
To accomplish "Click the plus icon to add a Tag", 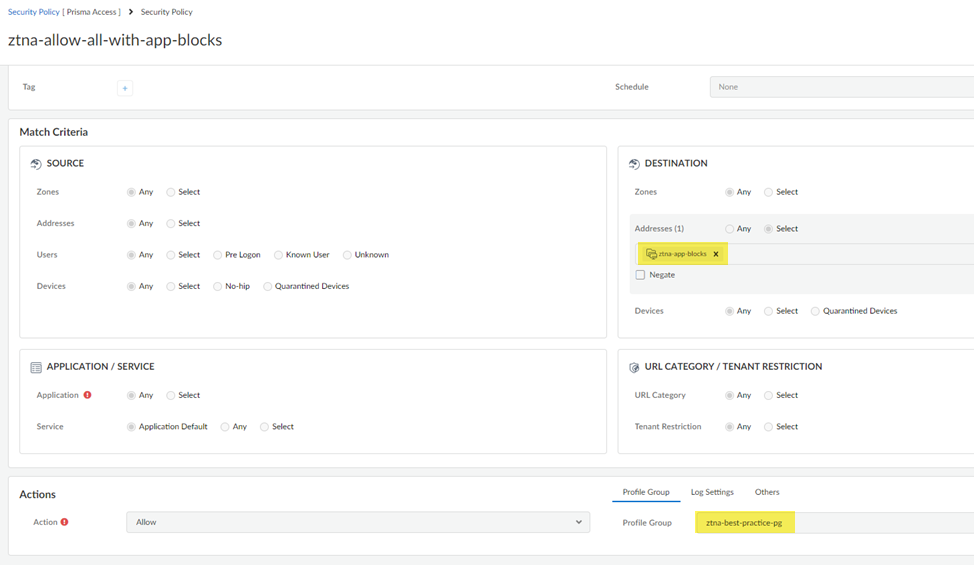I will (125, 88).
